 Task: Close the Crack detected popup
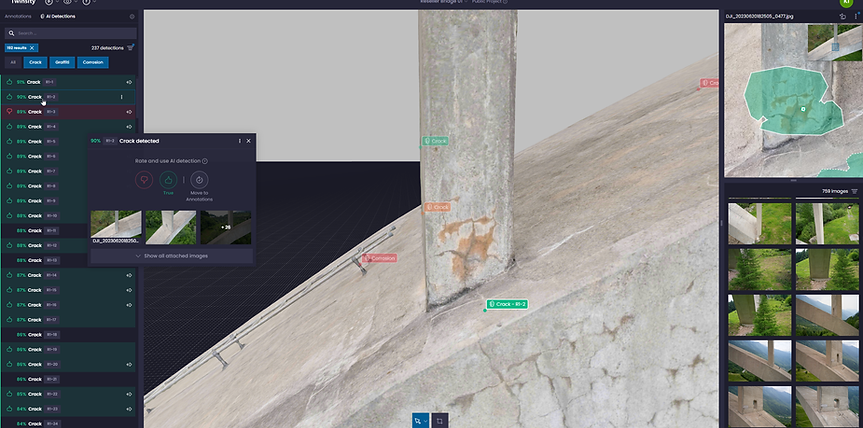pos(248,141)
